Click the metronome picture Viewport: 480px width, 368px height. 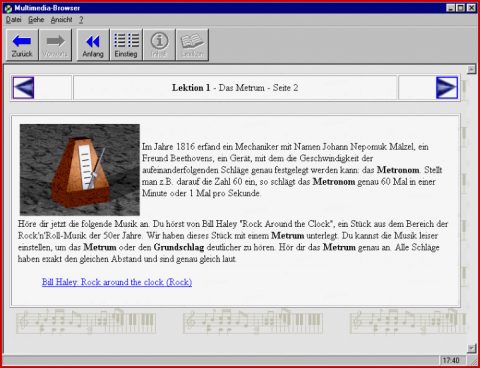(80, 170)
